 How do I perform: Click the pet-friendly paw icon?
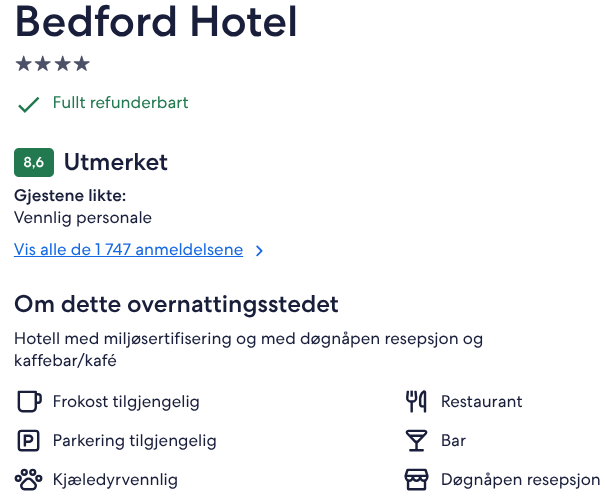pos(29,480)
